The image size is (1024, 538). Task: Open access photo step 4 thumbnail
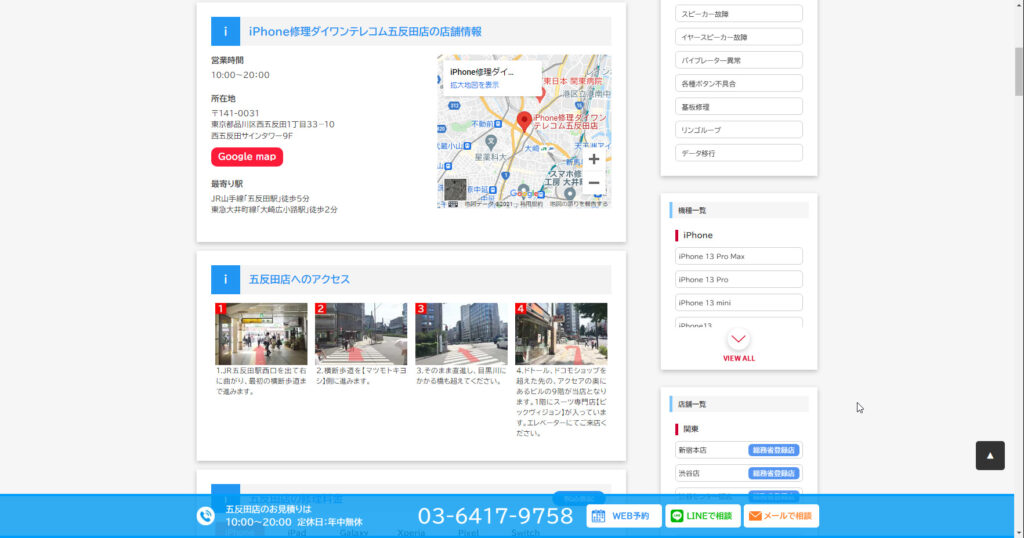(x=561, y=334)
